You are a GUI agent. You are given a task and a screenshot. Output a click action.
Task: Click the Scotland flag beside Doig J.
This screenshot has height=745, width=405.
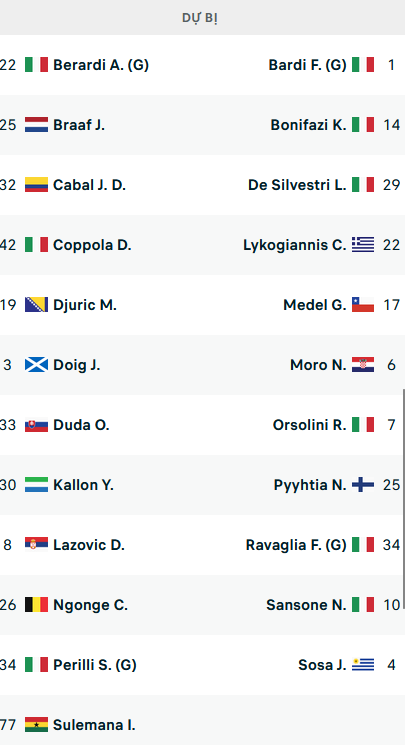point(36,364)
